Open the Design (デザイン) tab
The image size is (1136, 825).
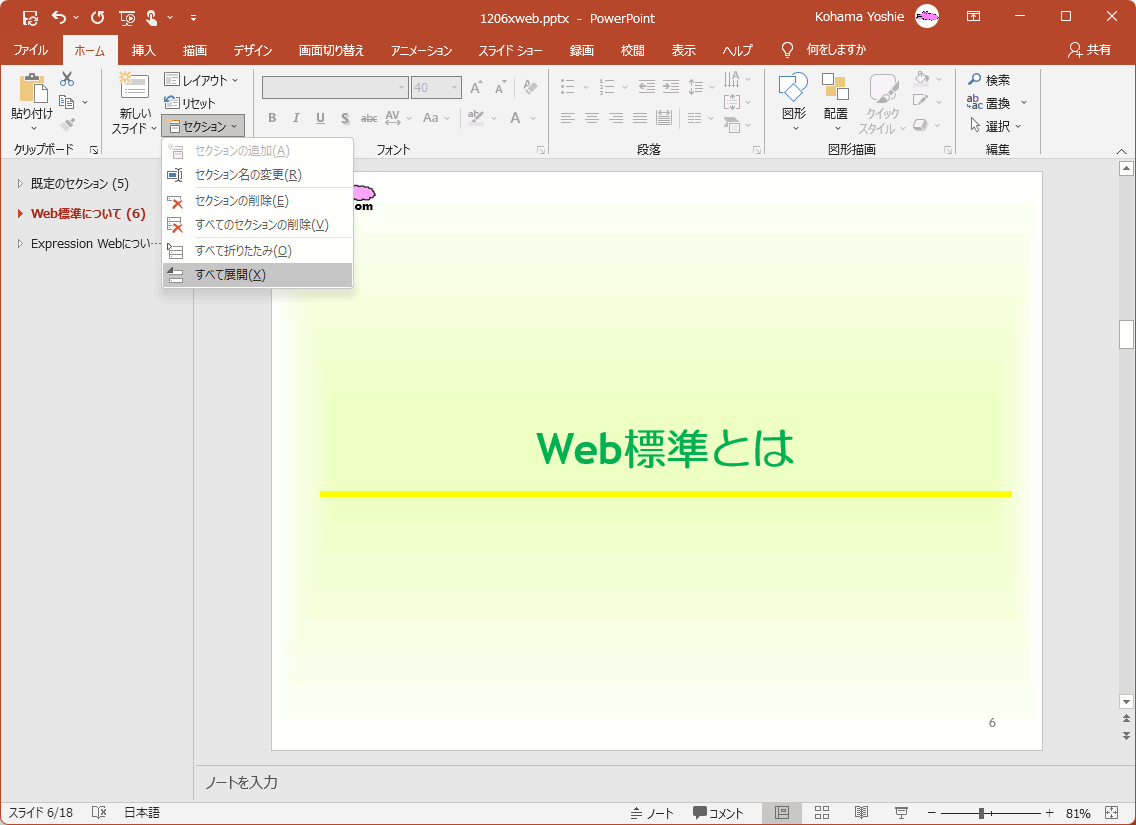pyautogui.click(x=253, y=50)
